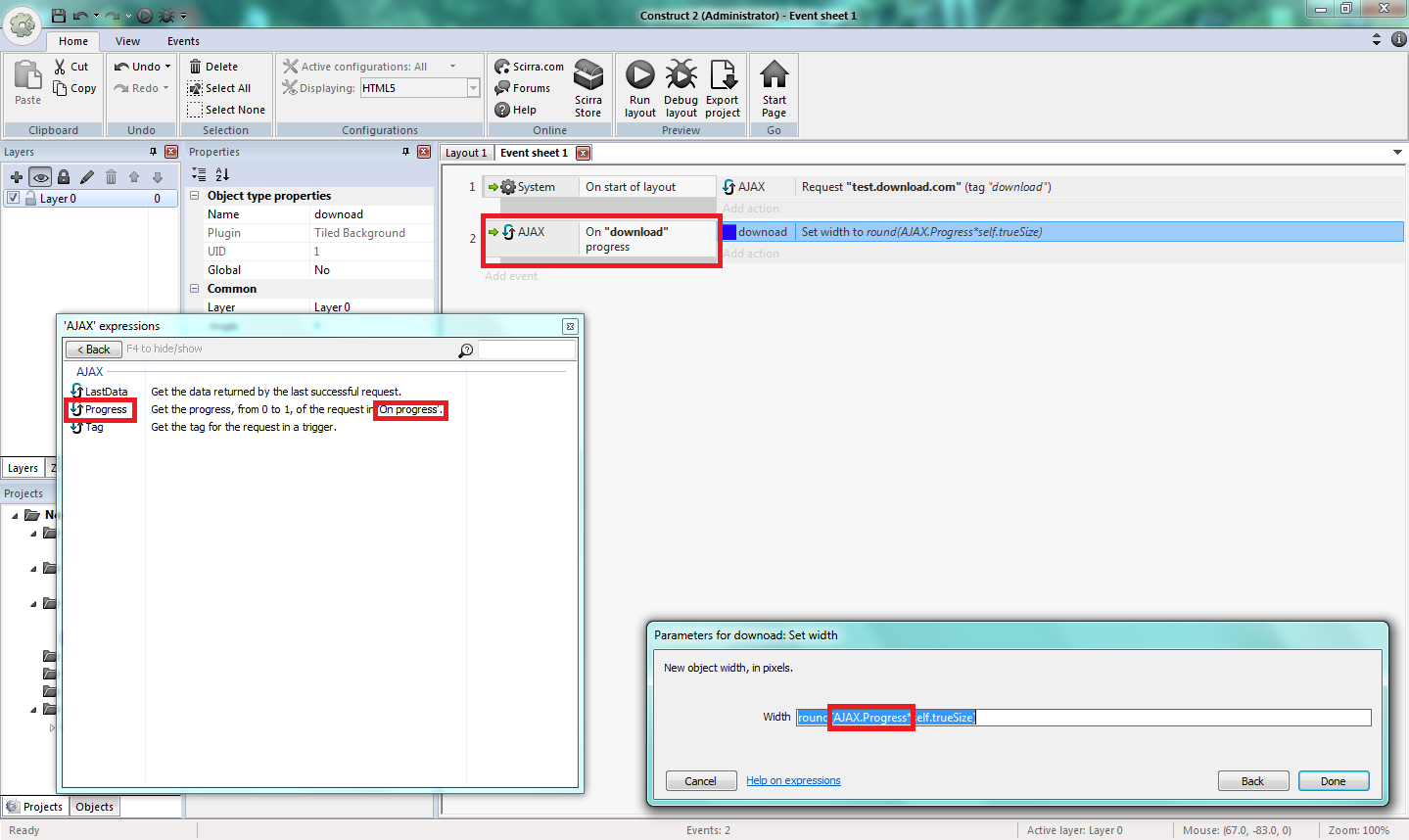The height and width of the screenshot is (840, 1409).
Task: Click Run layout play button
Action: point(640,75)
